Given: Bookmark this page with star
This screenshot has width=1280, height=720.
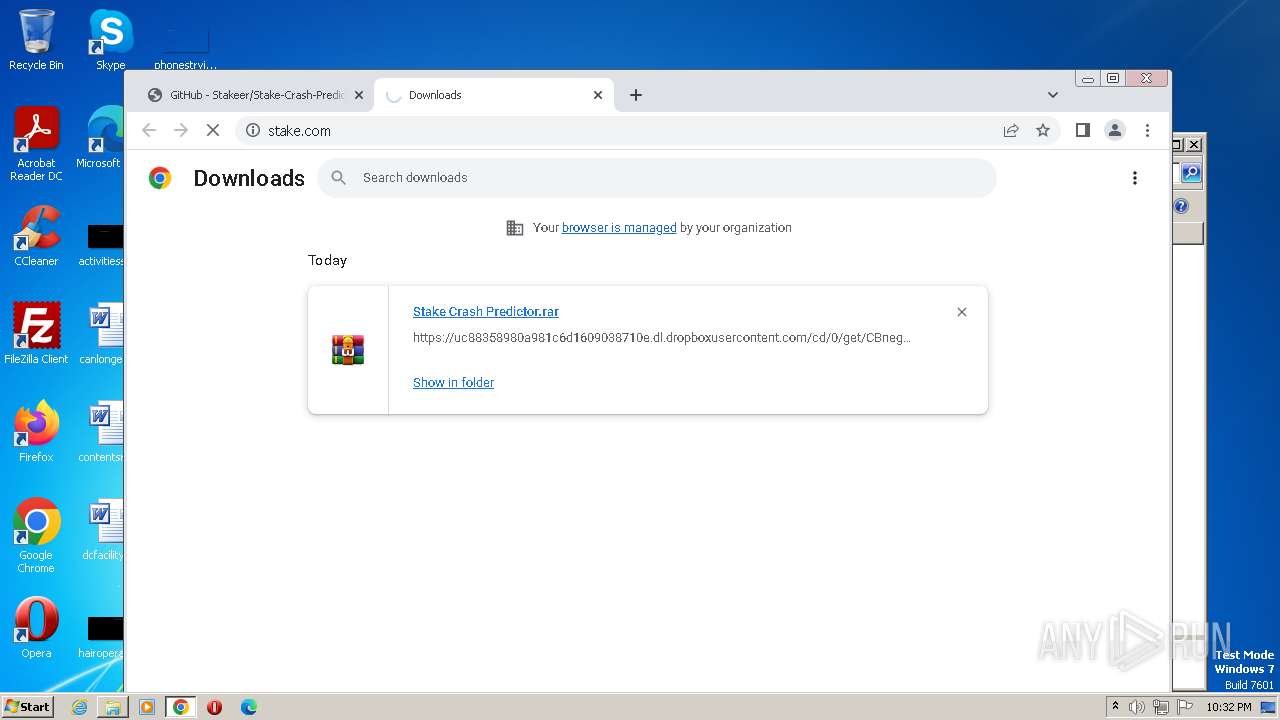Looking at the screenshot, I should click(x=1043, y=130).
